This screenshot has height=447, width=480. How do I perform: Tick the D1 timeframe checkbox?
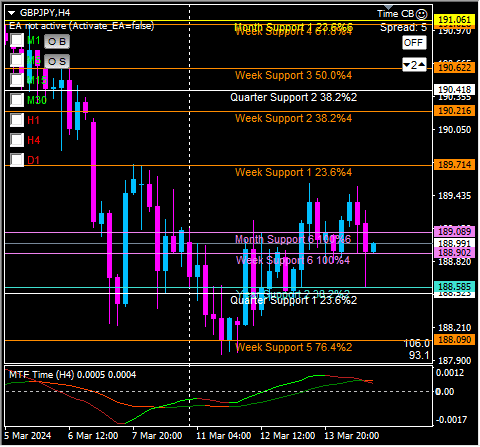click(x=17, y=160)
